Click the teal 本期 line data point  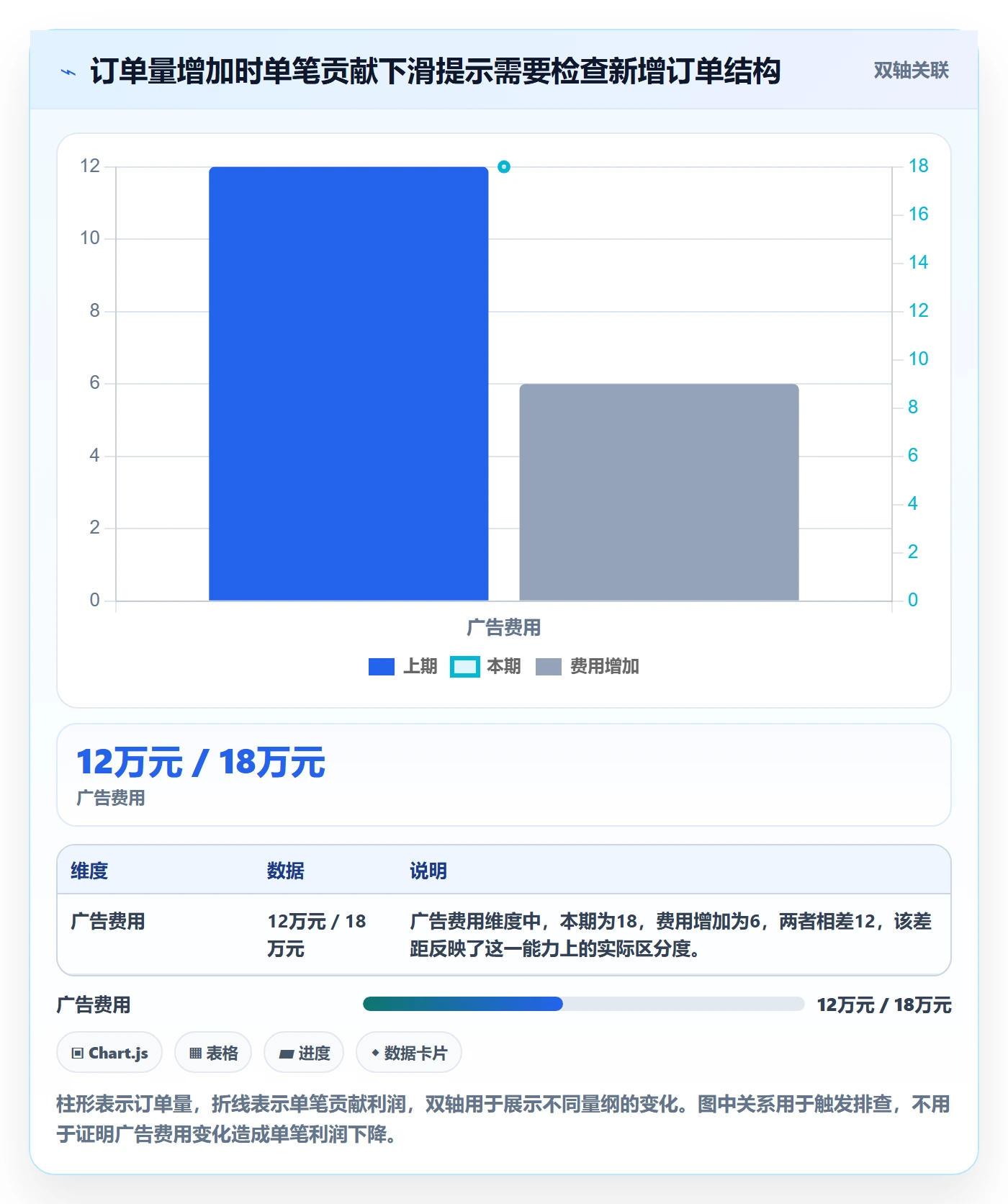[x=504, y=167]
